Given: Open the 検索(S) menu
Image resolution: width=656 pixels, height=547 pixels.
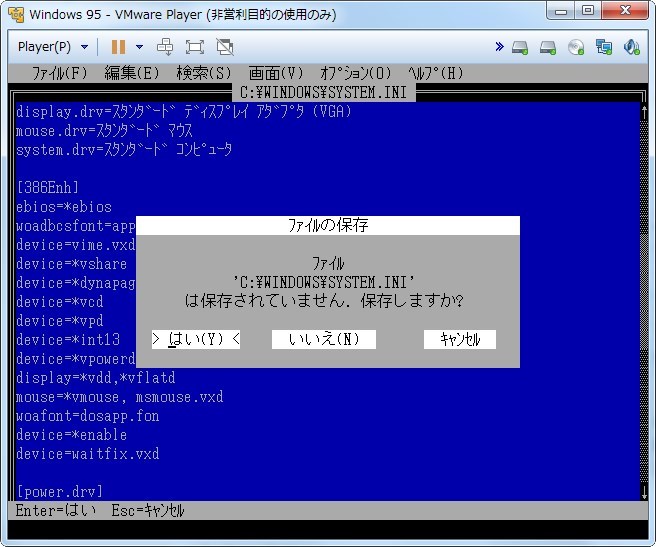Looking at the screenshot, I should pos(204,73).
